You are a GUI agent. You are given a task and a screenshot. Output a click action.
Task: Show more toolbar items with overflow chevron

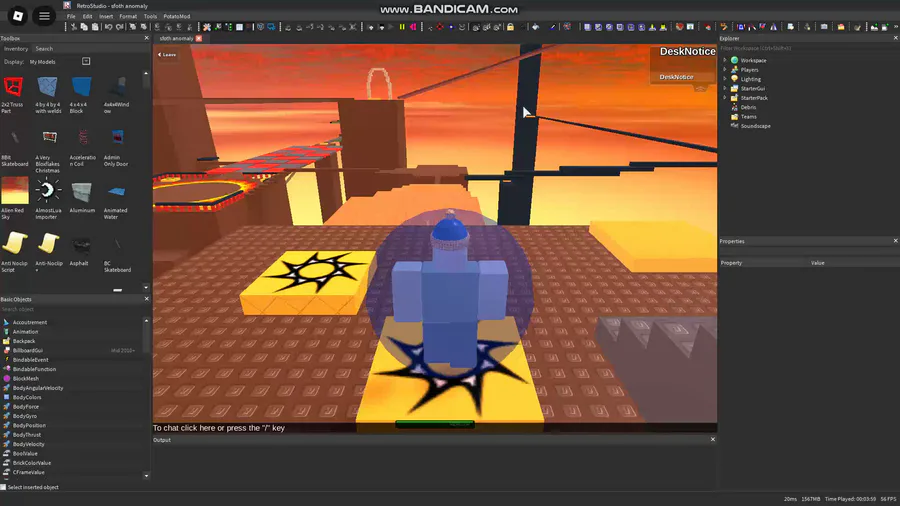896,27
